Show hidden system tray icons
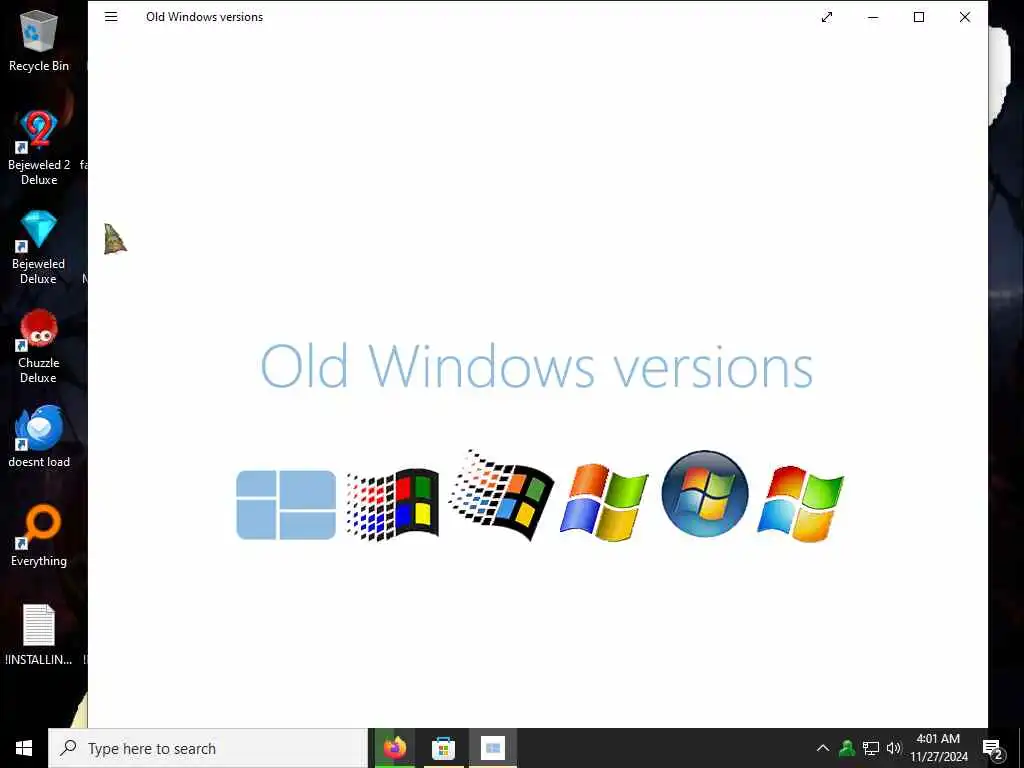 [x=823, y=748]
